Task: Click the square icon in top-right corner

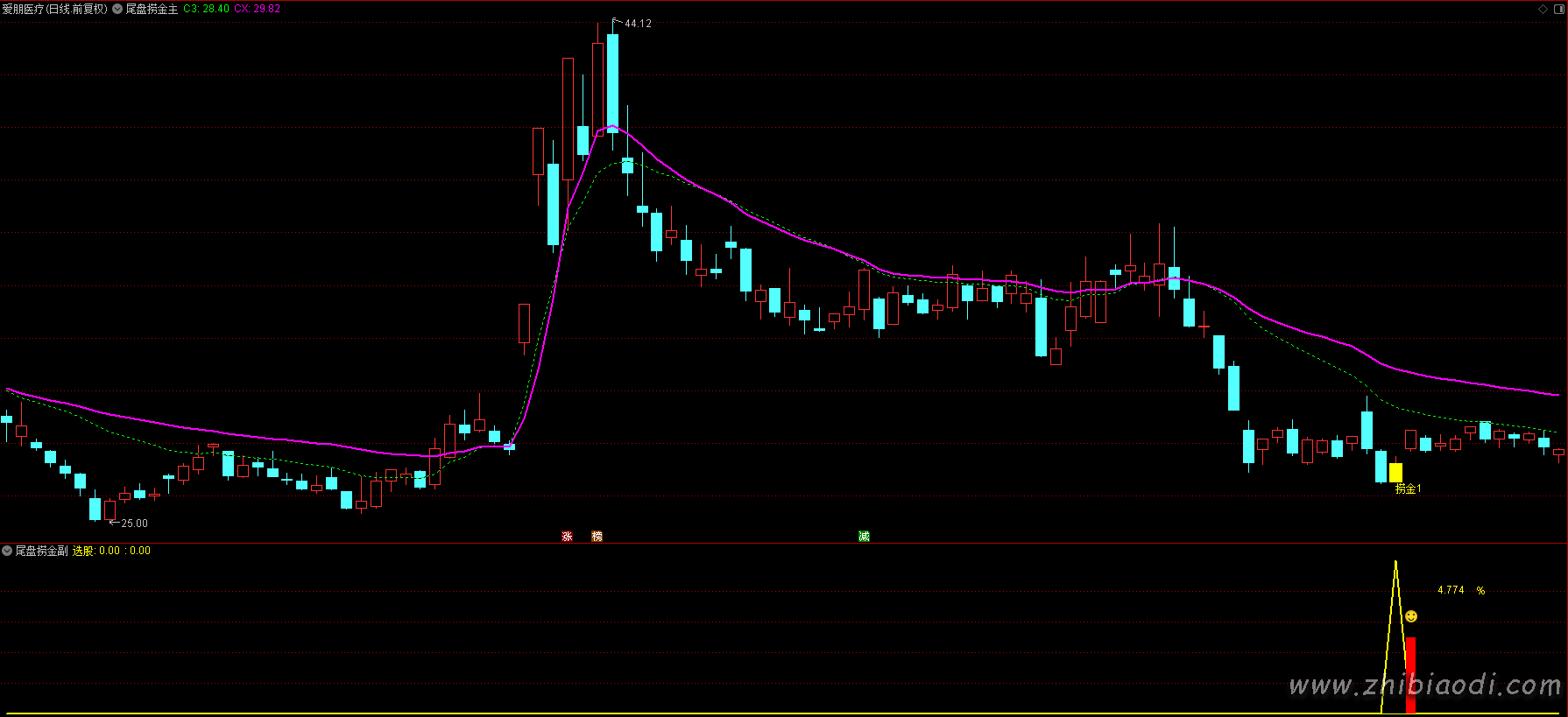Action: pos(1557,9)
